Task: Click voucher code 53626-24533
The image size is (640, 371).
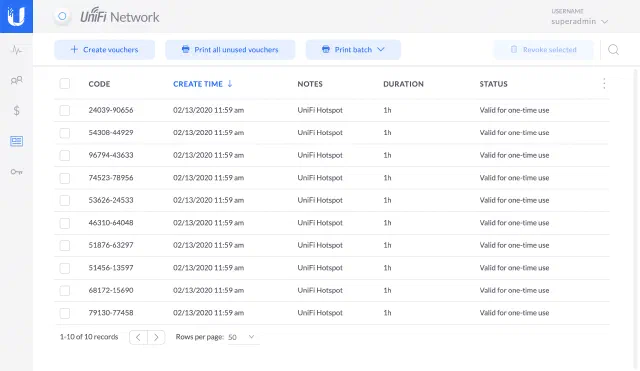Action: pyautogui.click(x=111, y=200)
